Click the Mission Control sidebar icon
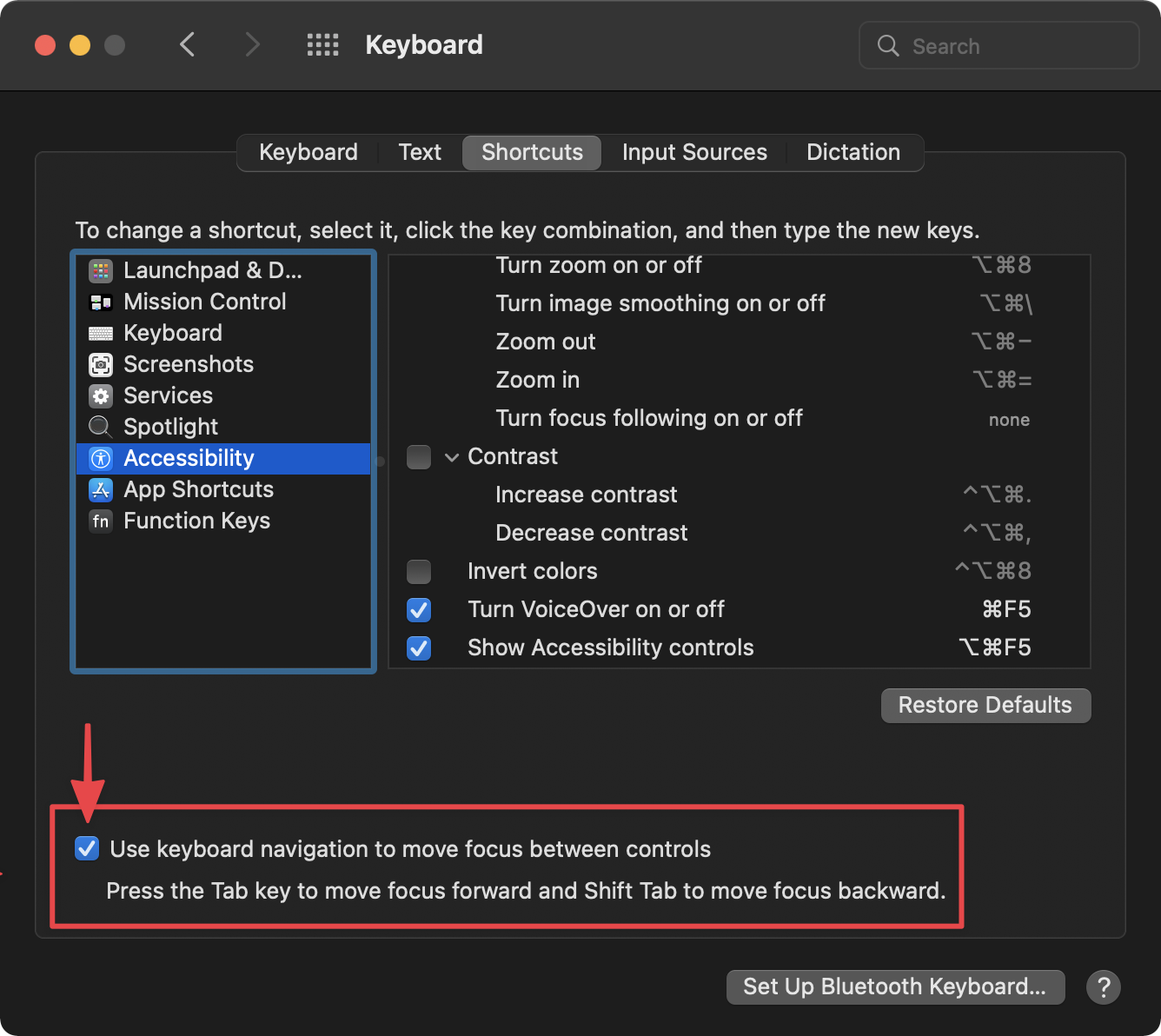1161x1036 pixels. pyautogui.click(x=101, y=302)
